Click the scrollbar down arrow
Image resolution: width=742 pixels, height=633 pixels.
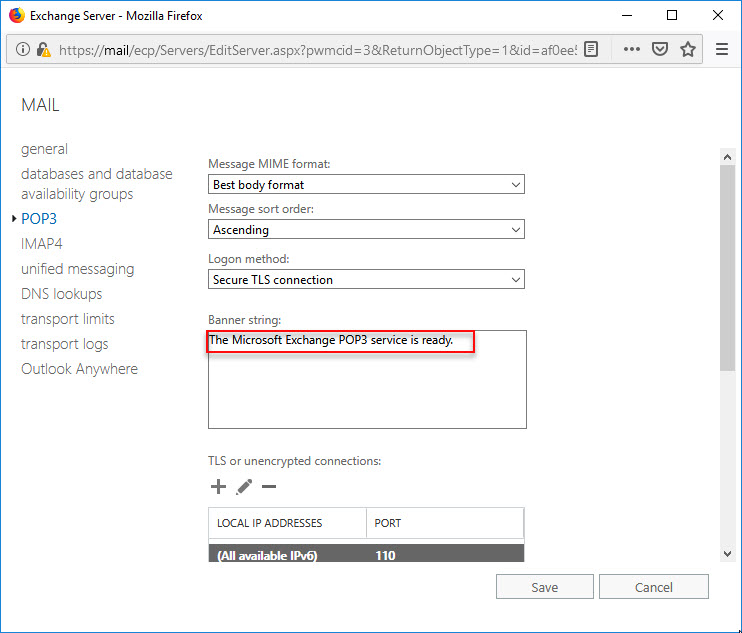(727, 554)
